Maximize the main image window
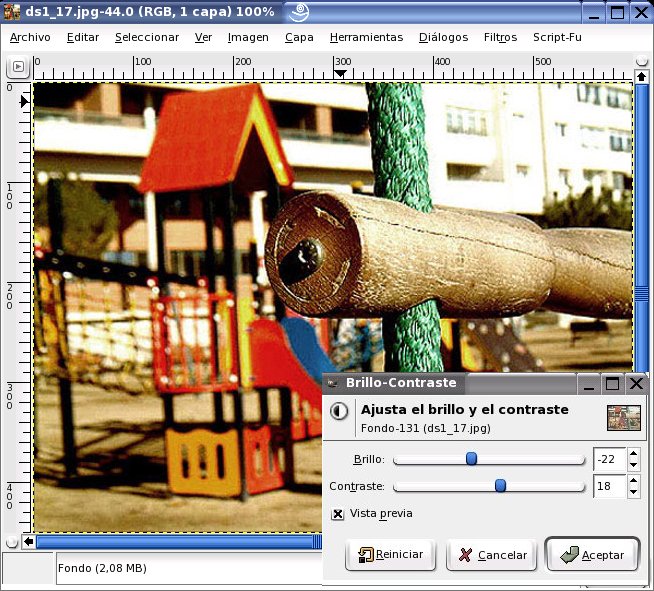This screenshot has width=654, height=591. click(x=617, y=13)
